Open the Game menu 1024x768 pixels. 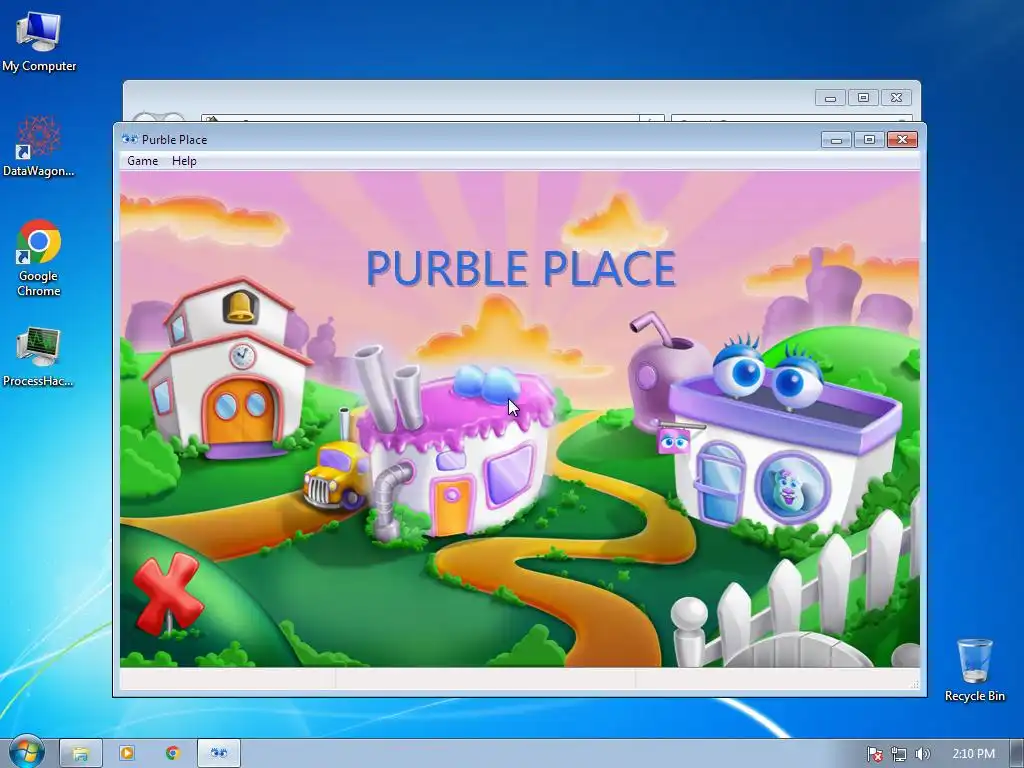(x=142, y=161)
